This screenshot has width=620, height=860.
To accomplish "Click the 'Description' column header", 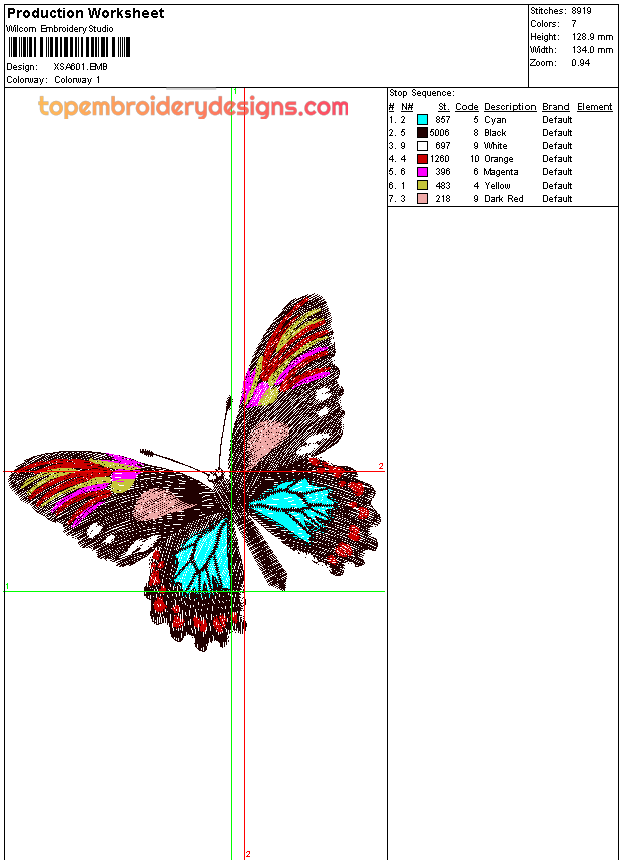I will [x=510, y=107].
